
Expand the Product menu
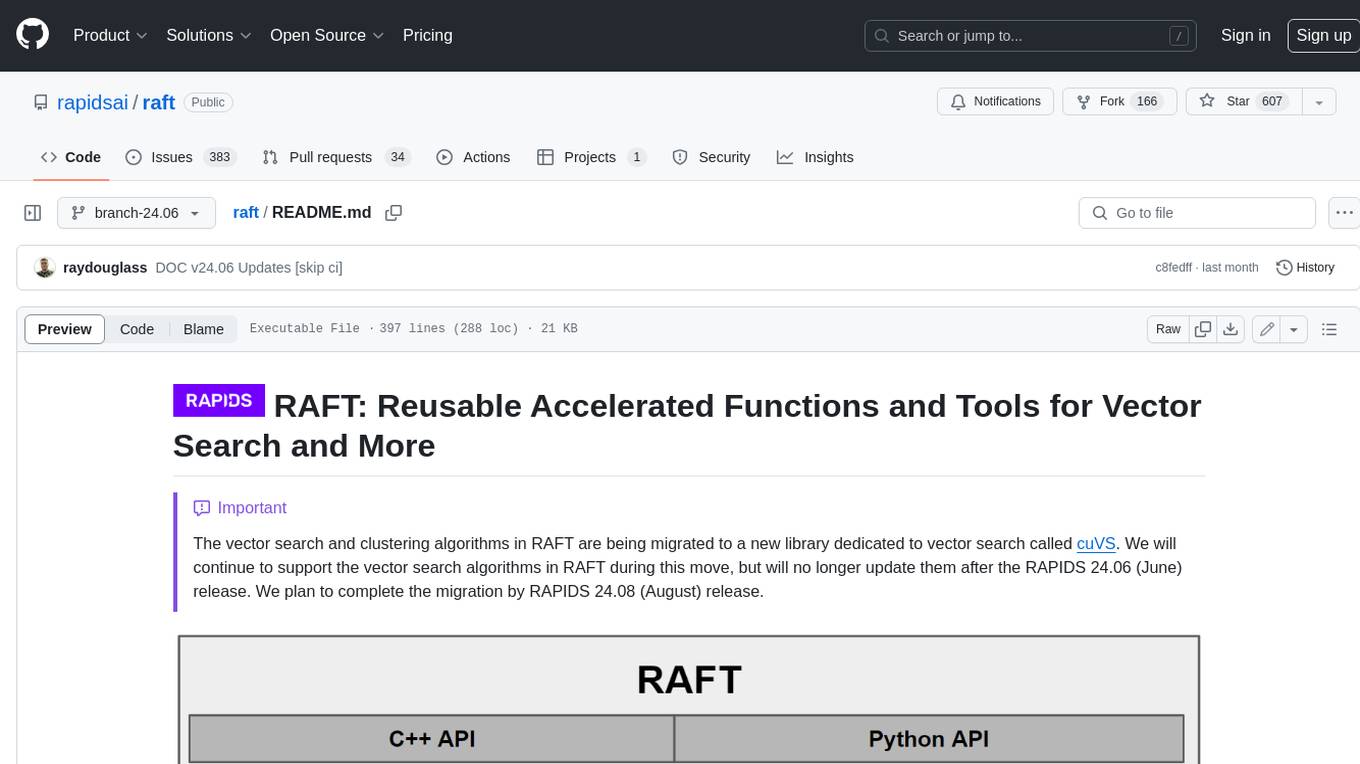(110, 35)
